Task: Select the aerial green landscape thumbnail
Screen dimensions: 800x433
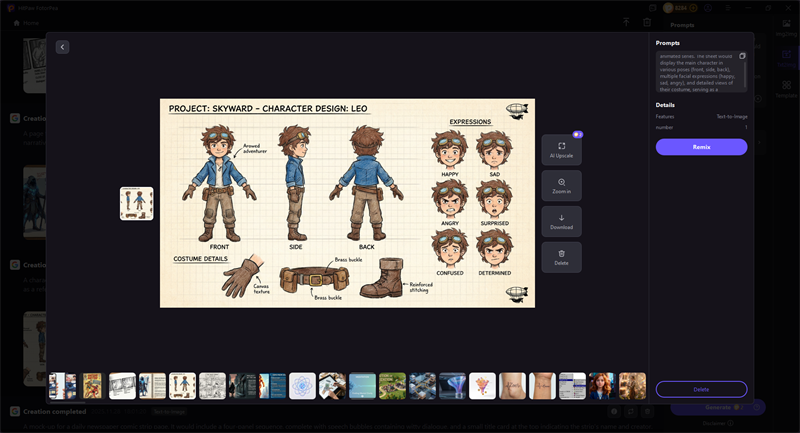Action: pos(392,386)
